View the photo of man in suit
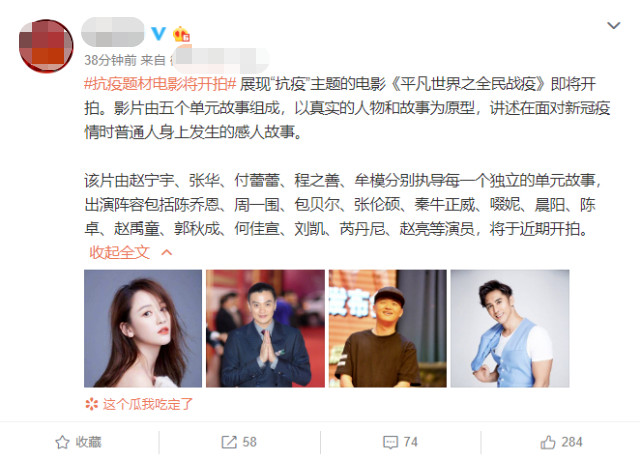 pos(265,328)
